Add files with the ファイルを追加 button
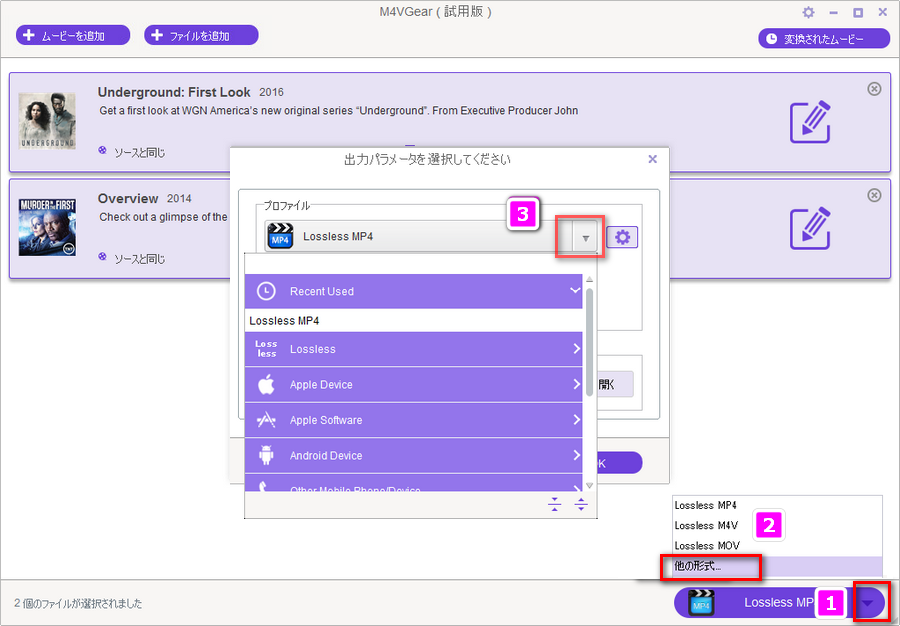 click(201, 36)
